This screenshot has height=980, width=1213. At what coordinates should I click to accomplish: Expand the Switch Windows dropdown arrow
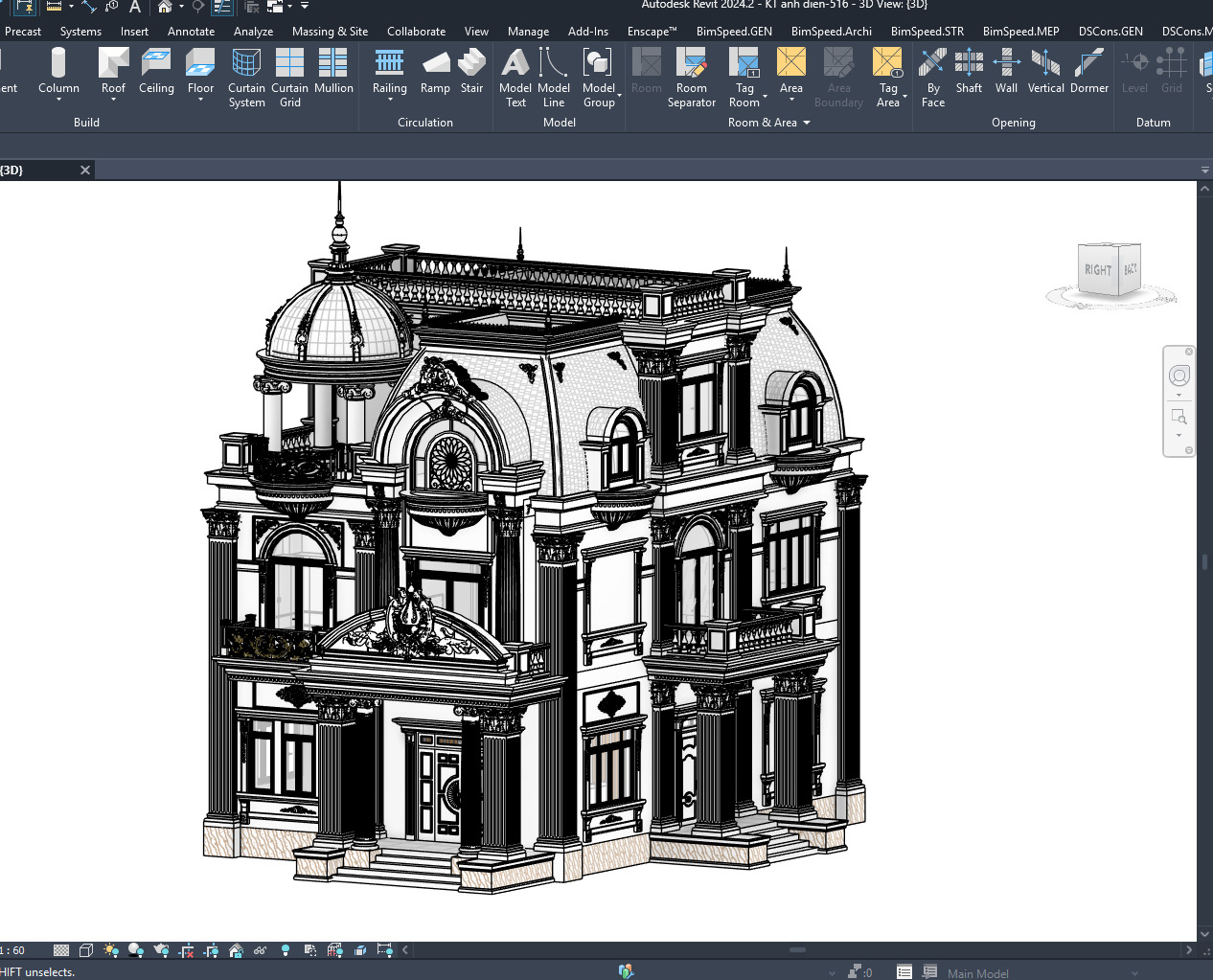point(289,6)
